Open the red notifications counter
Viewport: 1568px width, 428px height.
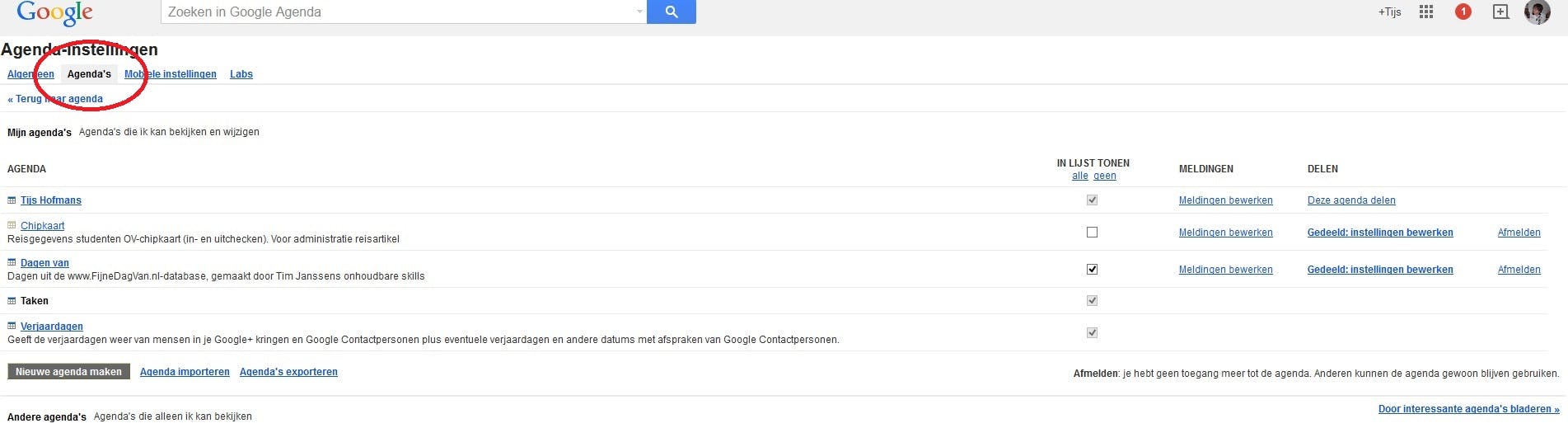coord(1463,12)
